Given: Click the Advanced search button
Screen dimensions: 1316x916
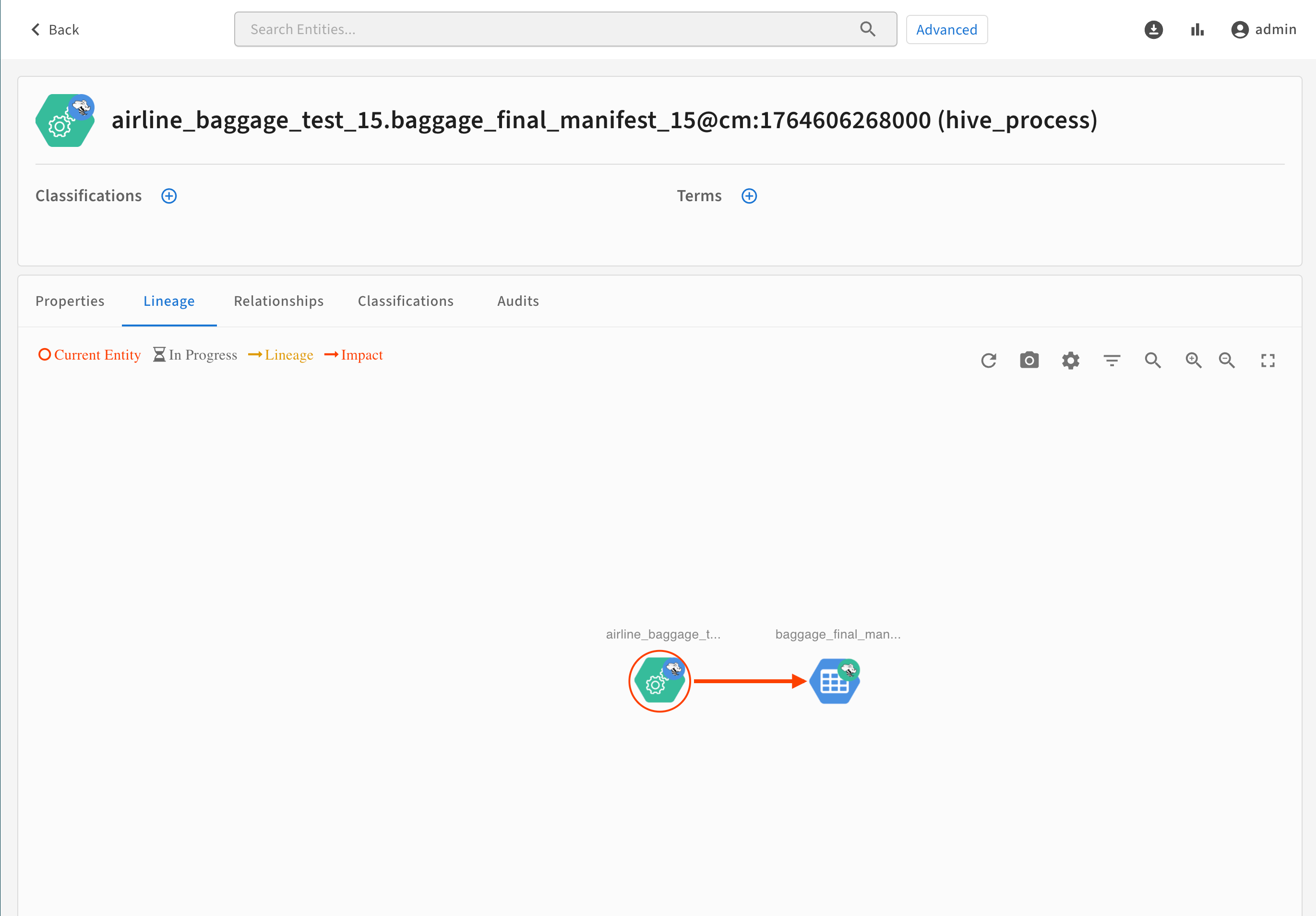Looking at the screenshot, I should (946, 29).
